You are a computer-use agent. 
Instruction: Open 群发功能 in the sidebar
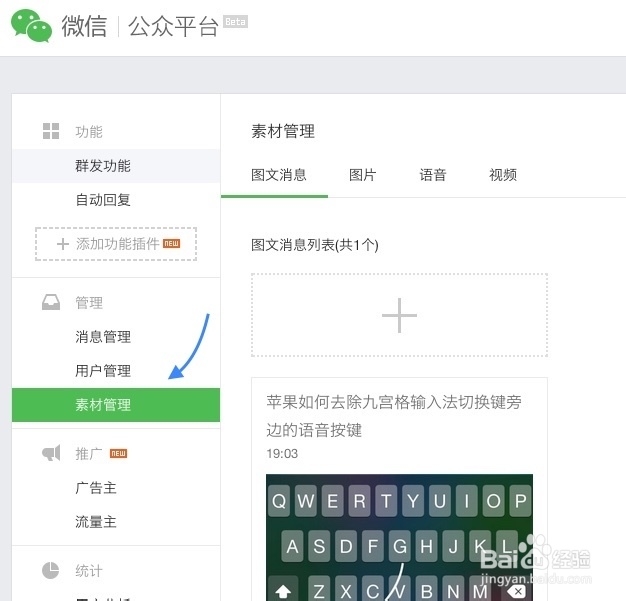116,166
